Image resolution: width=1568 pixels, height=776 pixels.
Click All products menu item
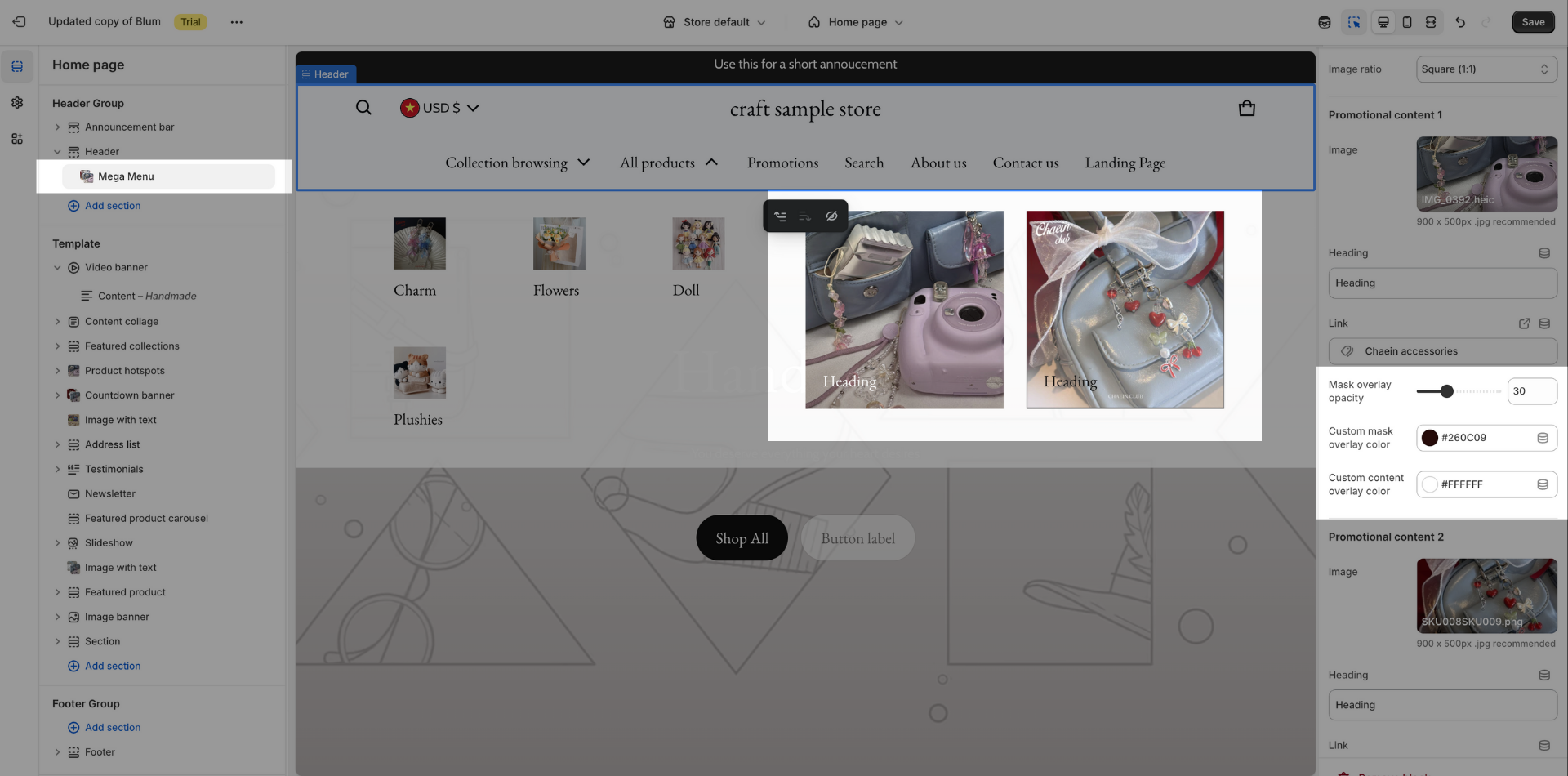click(x=669, y=163)
